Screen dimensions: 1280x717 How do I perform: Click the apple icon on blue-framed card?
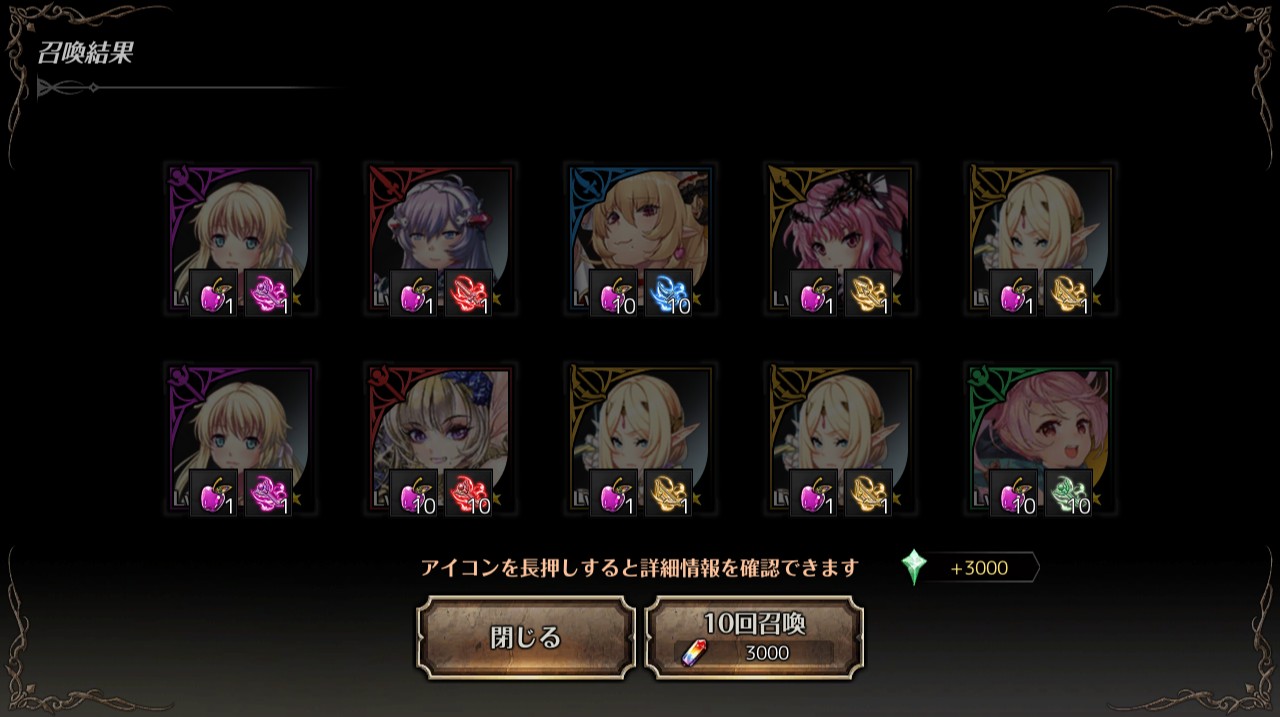[614, 293]
